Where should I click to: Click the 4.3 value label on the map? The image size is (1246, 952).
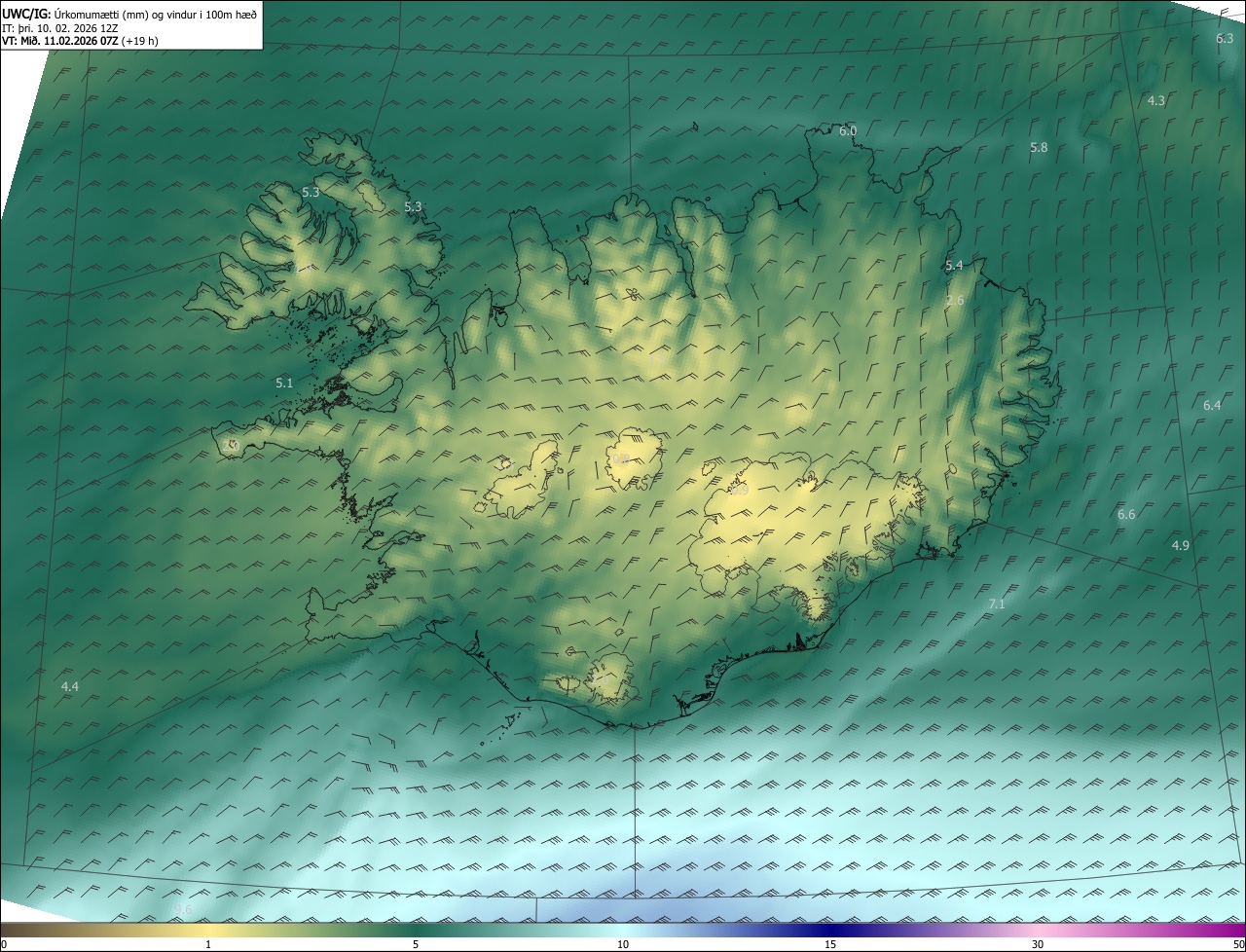click(x=1156, y=101)
